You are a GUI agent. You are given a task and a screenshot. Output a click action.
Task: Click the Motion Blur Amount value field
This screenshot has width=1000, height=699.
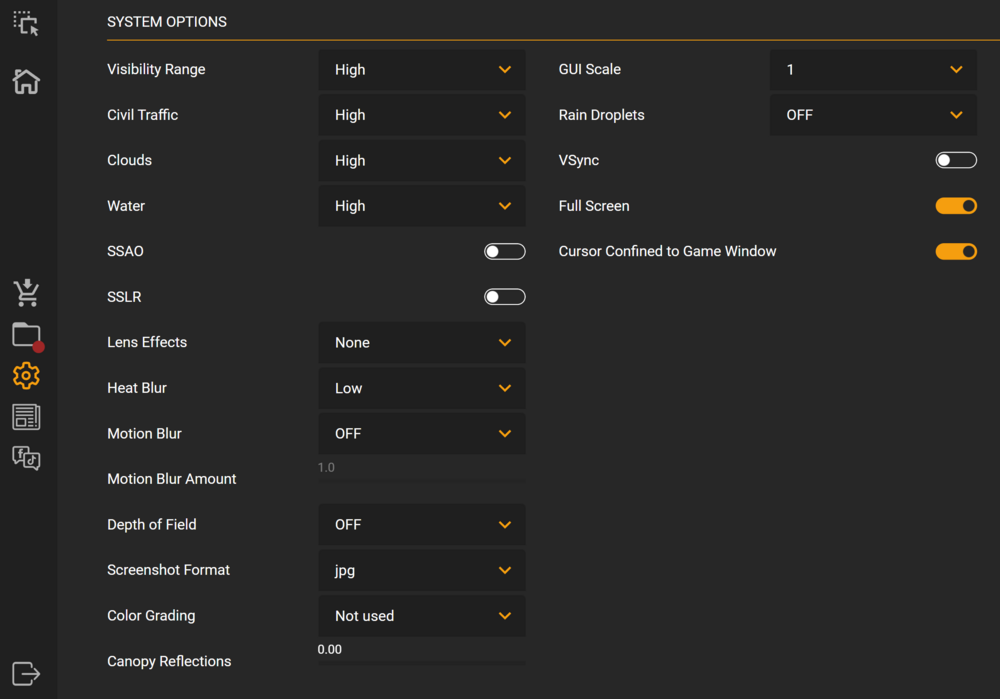click(x=421, y=468)
